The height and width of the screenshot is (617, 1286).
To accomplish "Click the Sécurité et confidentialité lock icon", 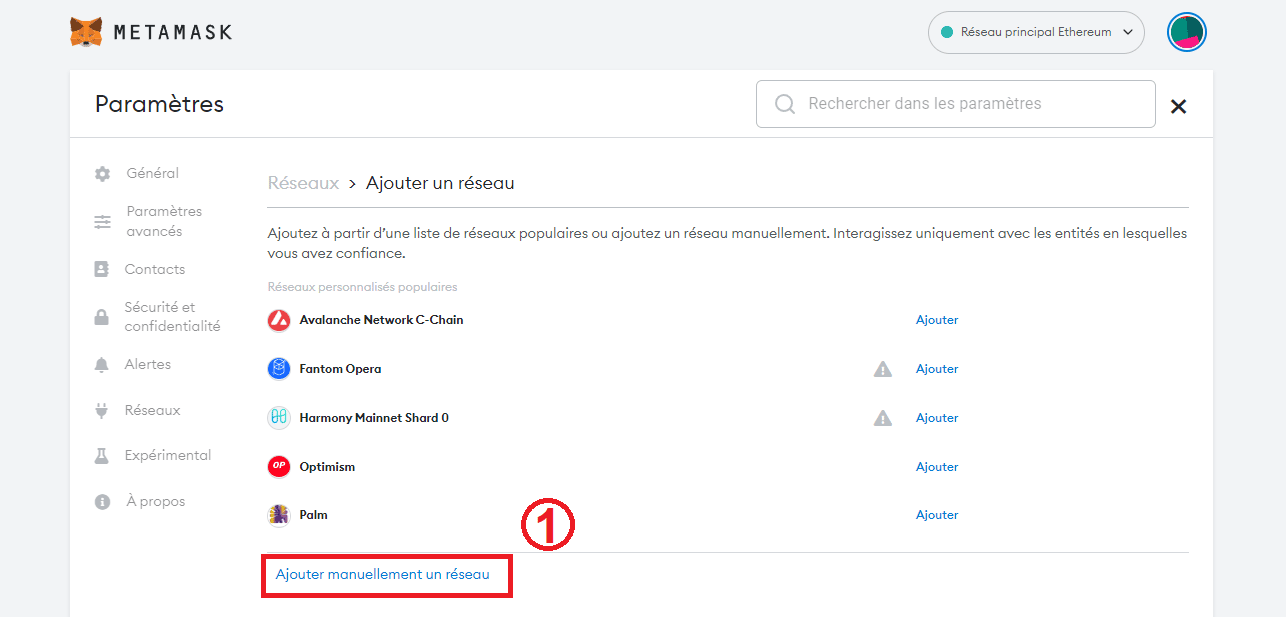I will click(102, 315).
